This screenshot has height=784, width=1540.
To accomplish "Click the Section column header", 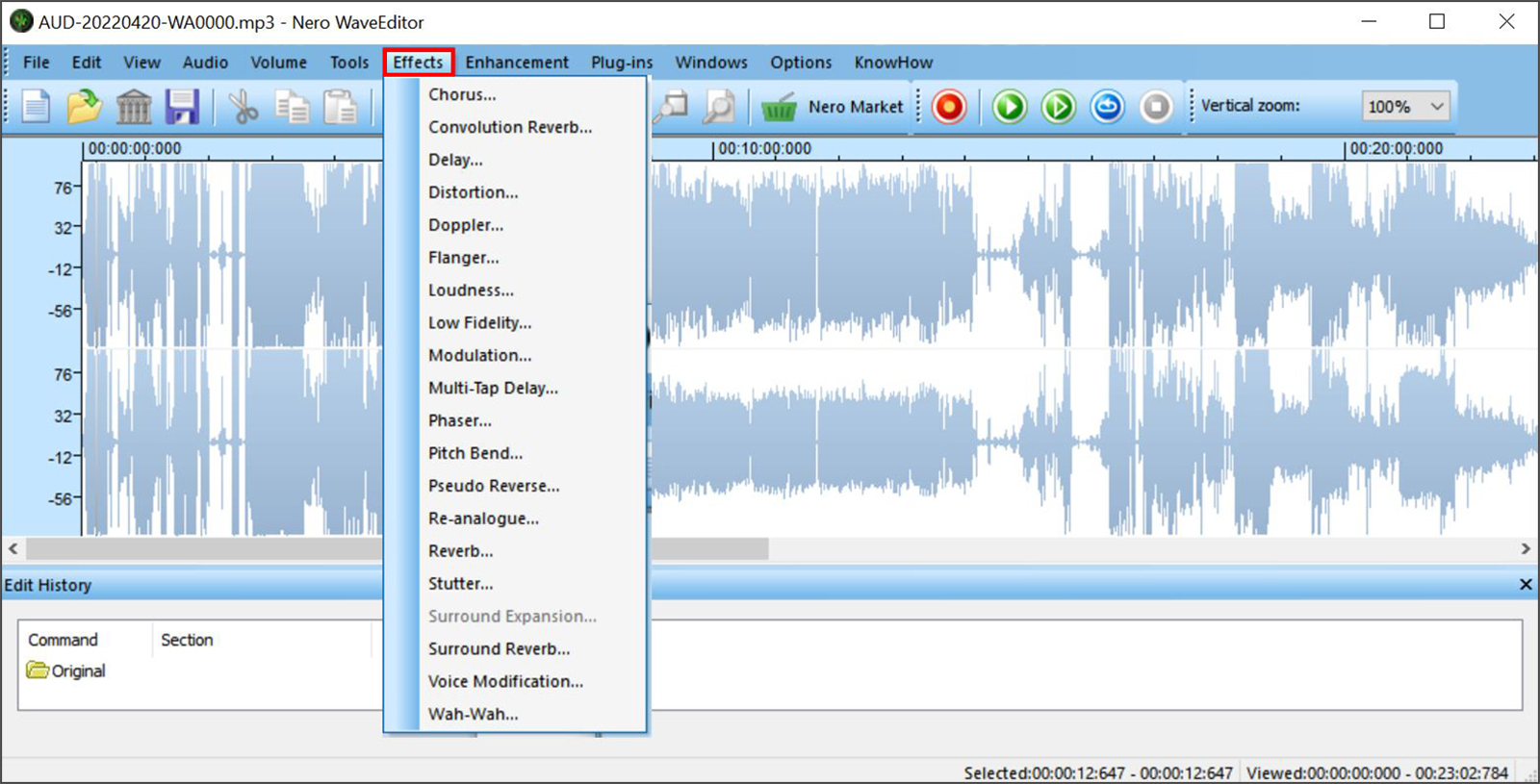I will pyautogui.click(x=187, y=640).
